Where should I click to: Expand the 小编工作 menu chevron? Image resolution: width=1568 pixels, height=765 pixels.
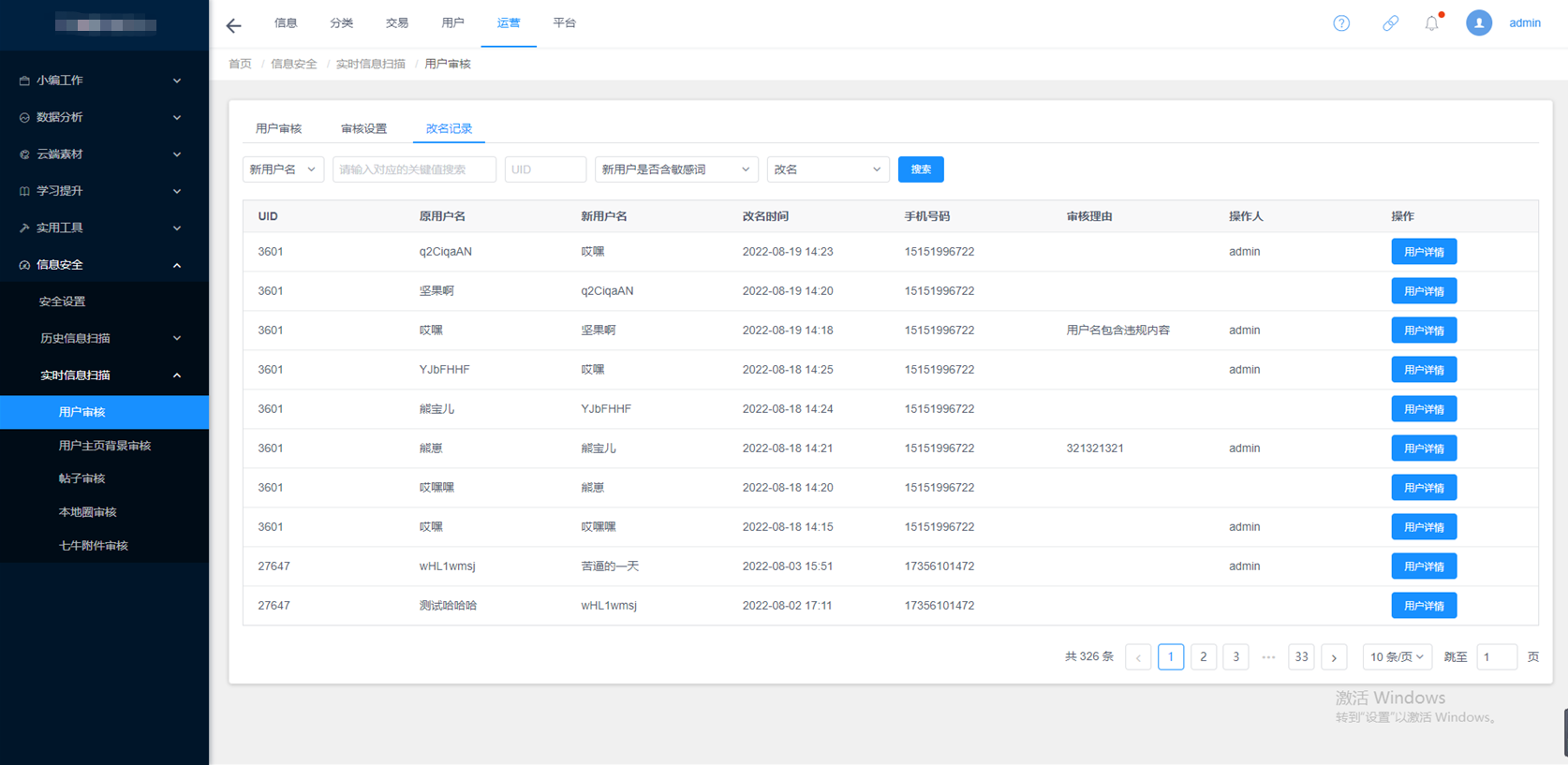(177, 81)
